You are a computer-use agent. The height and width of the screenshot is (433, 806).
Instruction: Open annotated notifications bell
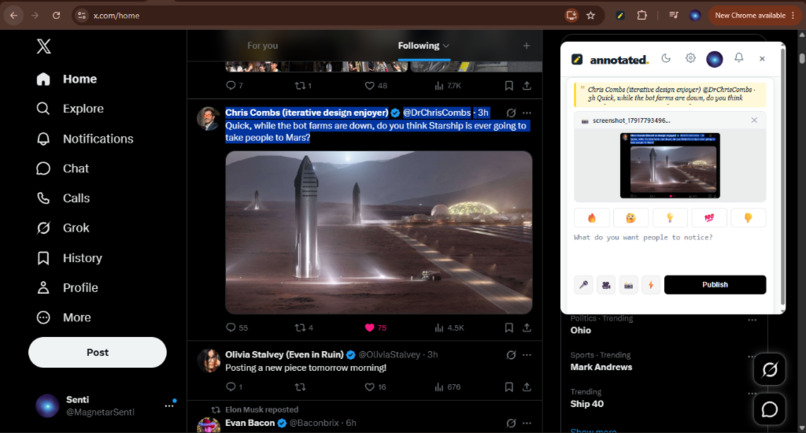coord(739,58)
